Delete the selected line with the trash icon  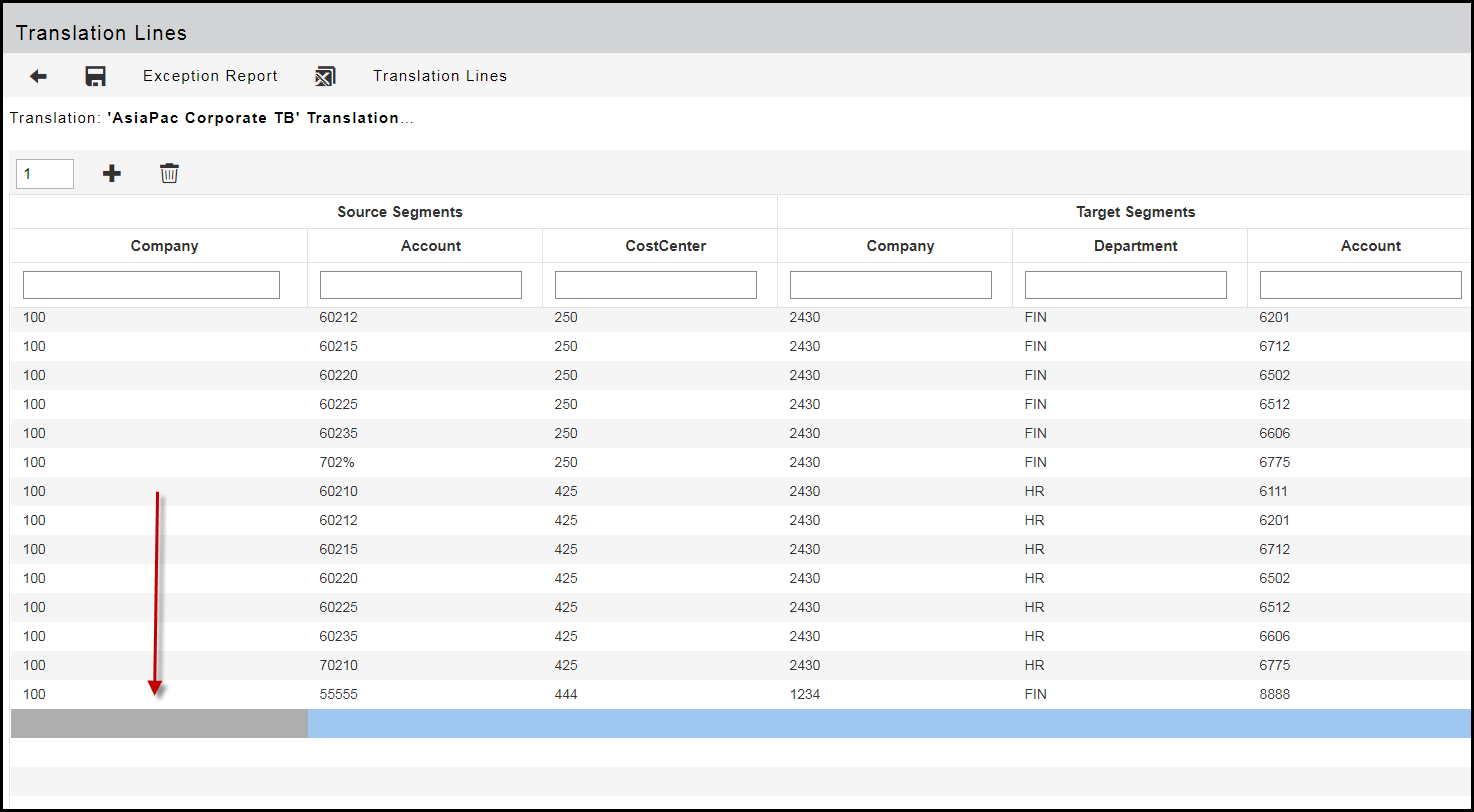pyautogui.click(x=170, y=174)
